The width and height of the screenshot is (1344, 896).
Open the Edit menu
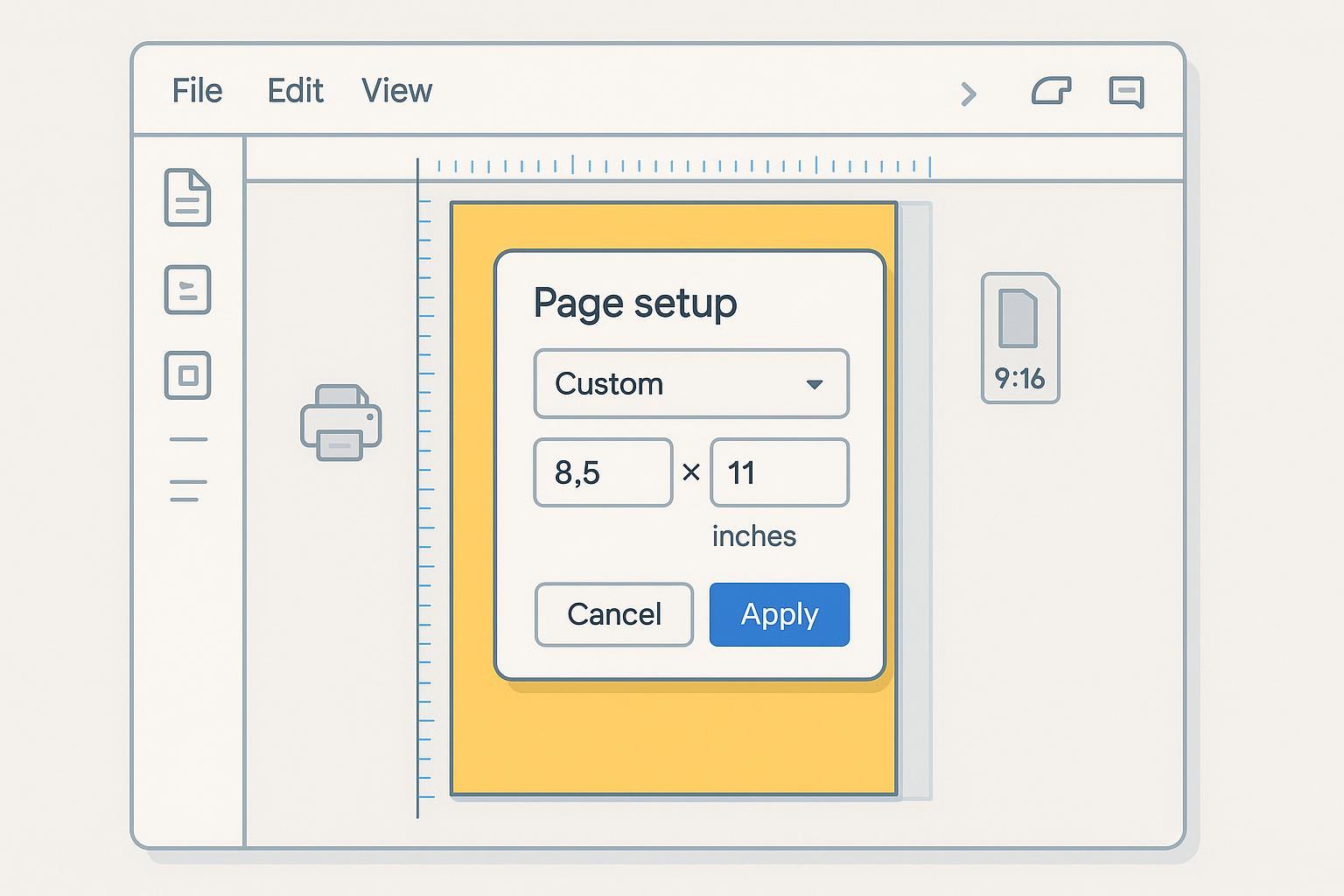(295, 91)
